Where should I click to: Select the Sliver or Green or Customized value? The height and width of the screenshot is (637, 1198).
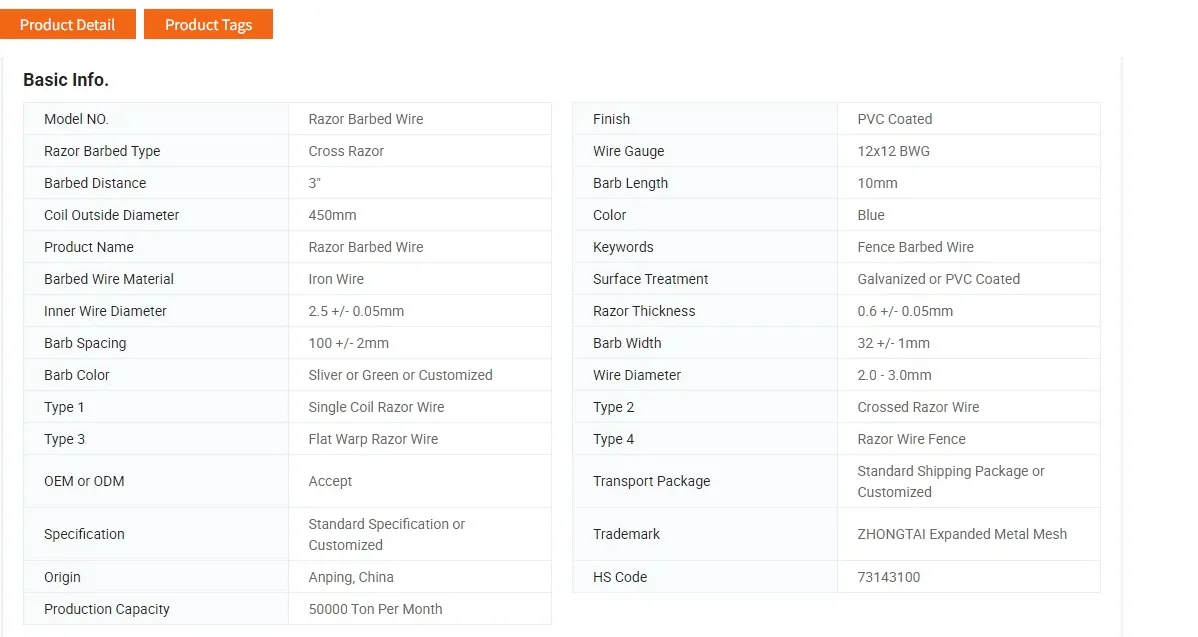point(400,375)
